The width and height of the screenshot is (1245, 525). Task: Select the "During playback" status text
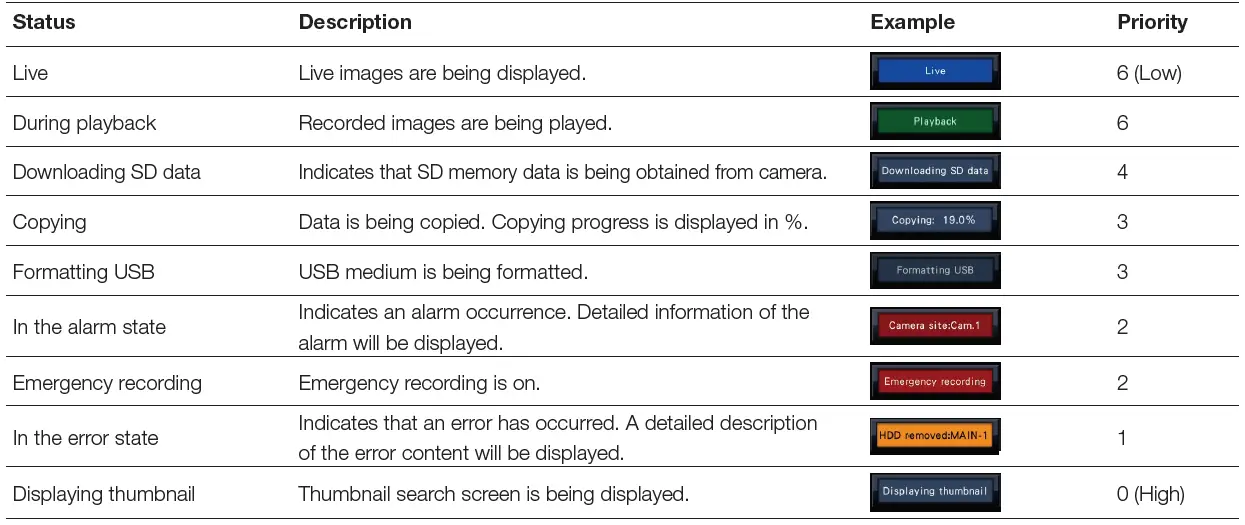pos(84,123)
